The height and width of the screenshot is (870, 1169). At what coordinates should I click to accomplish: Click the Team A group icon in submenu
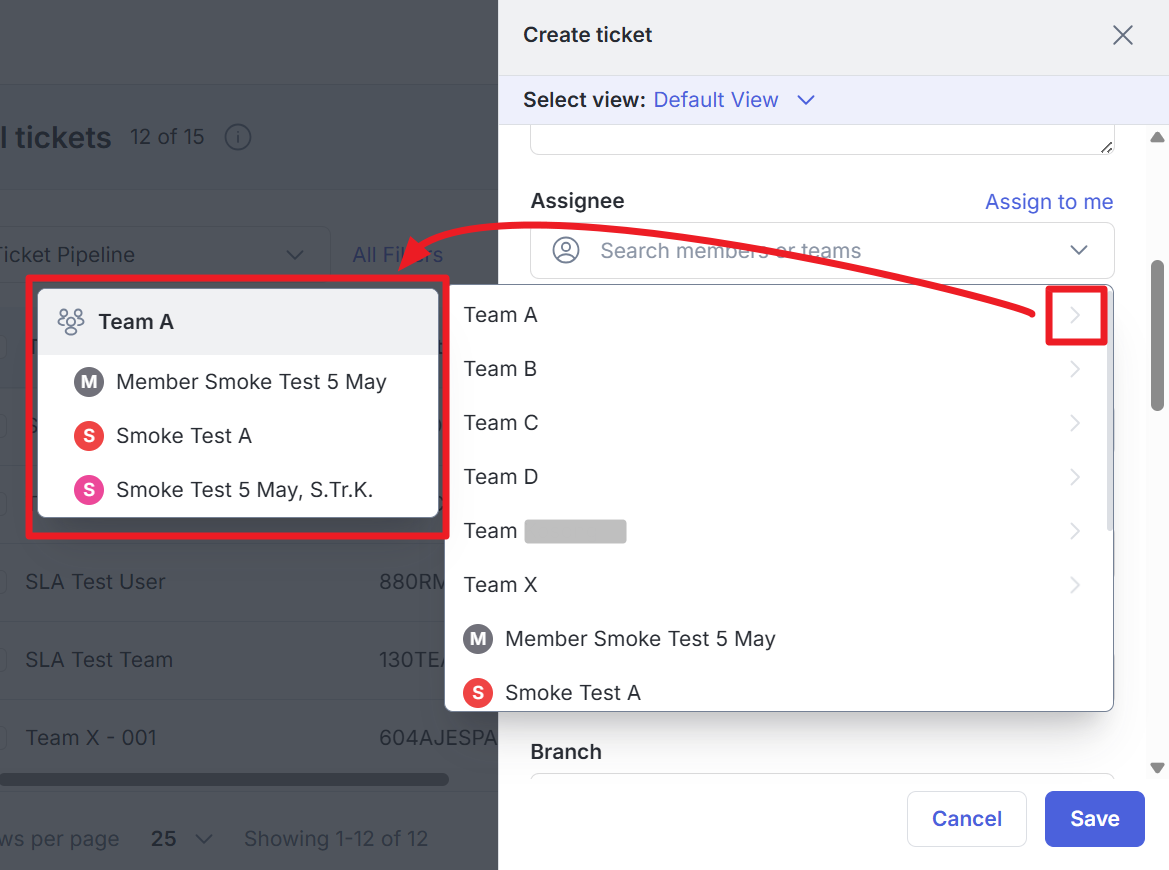pos(70,321)
